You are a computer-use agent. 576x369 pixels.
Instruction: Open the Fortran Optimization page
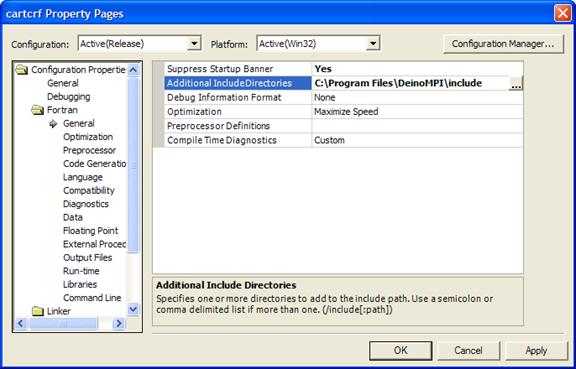pos(88,137)
